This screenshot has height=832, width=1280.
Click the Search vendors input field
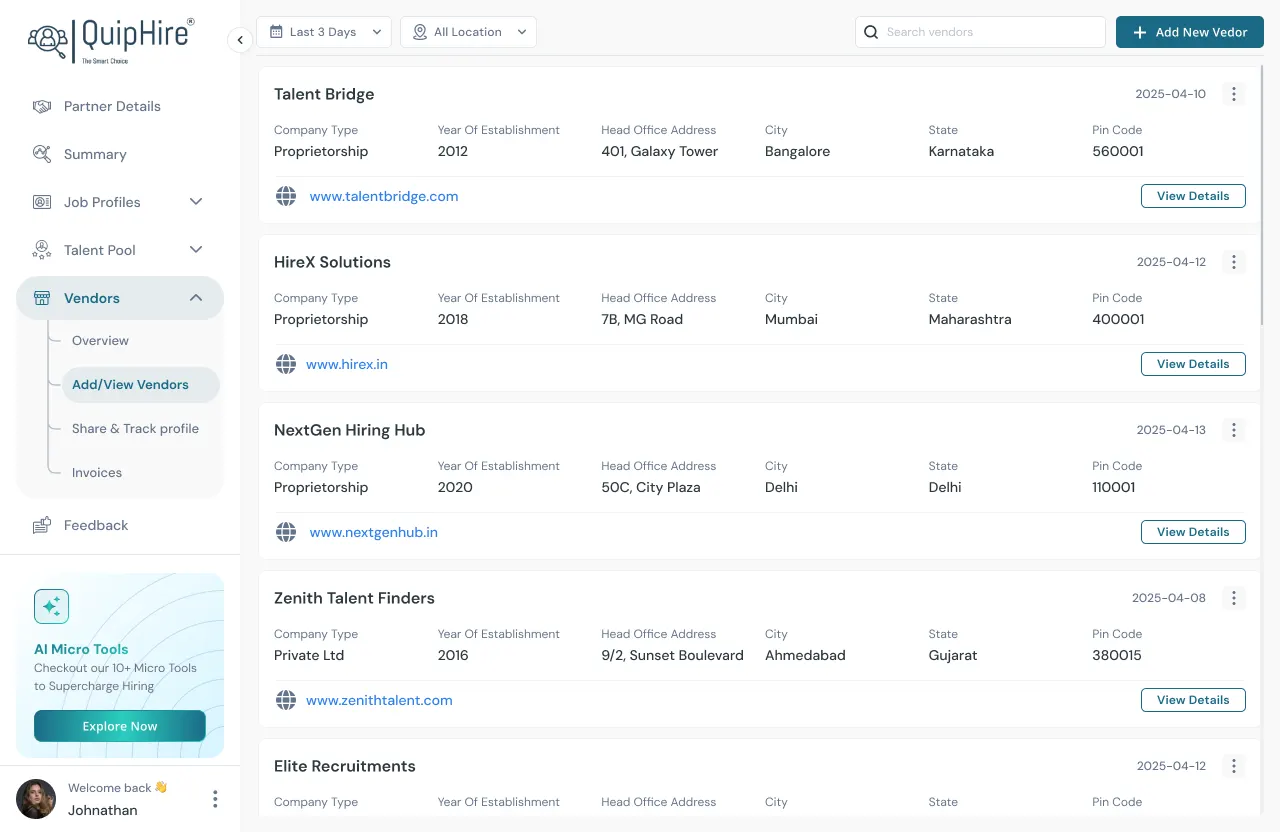coord(980,32)
